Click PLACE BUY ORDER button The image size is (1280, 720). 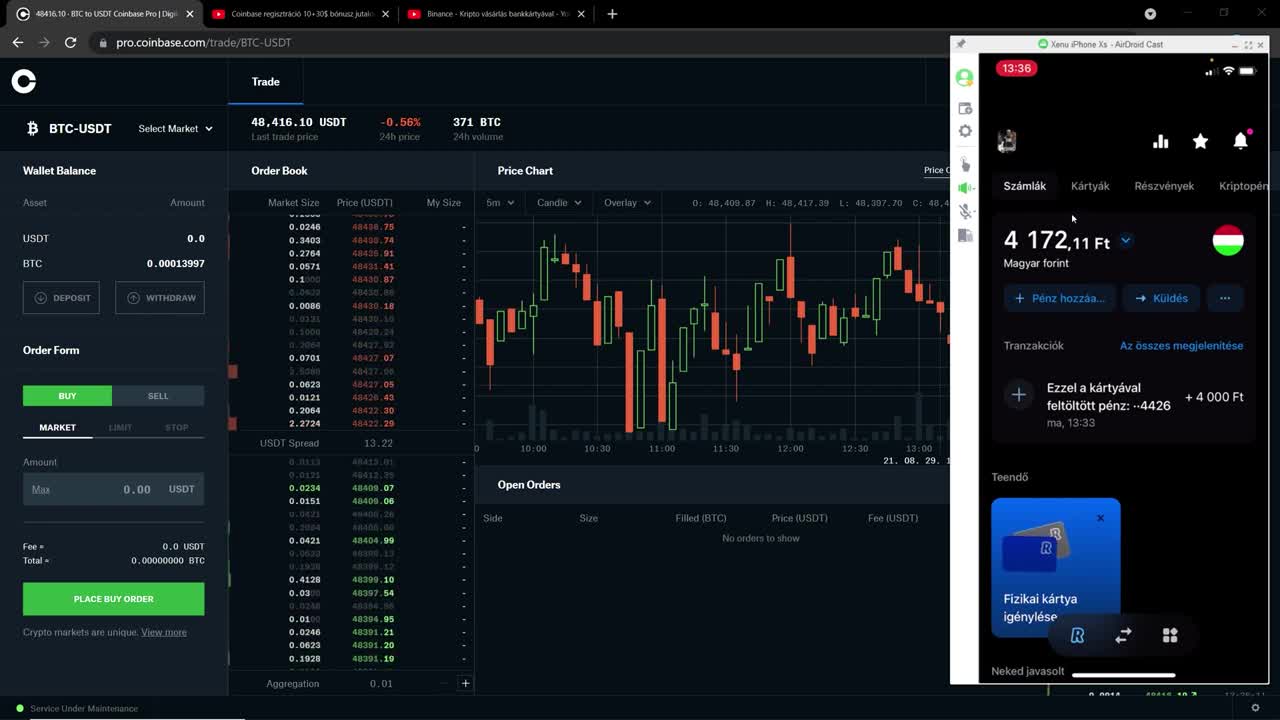tap(113, 599)
